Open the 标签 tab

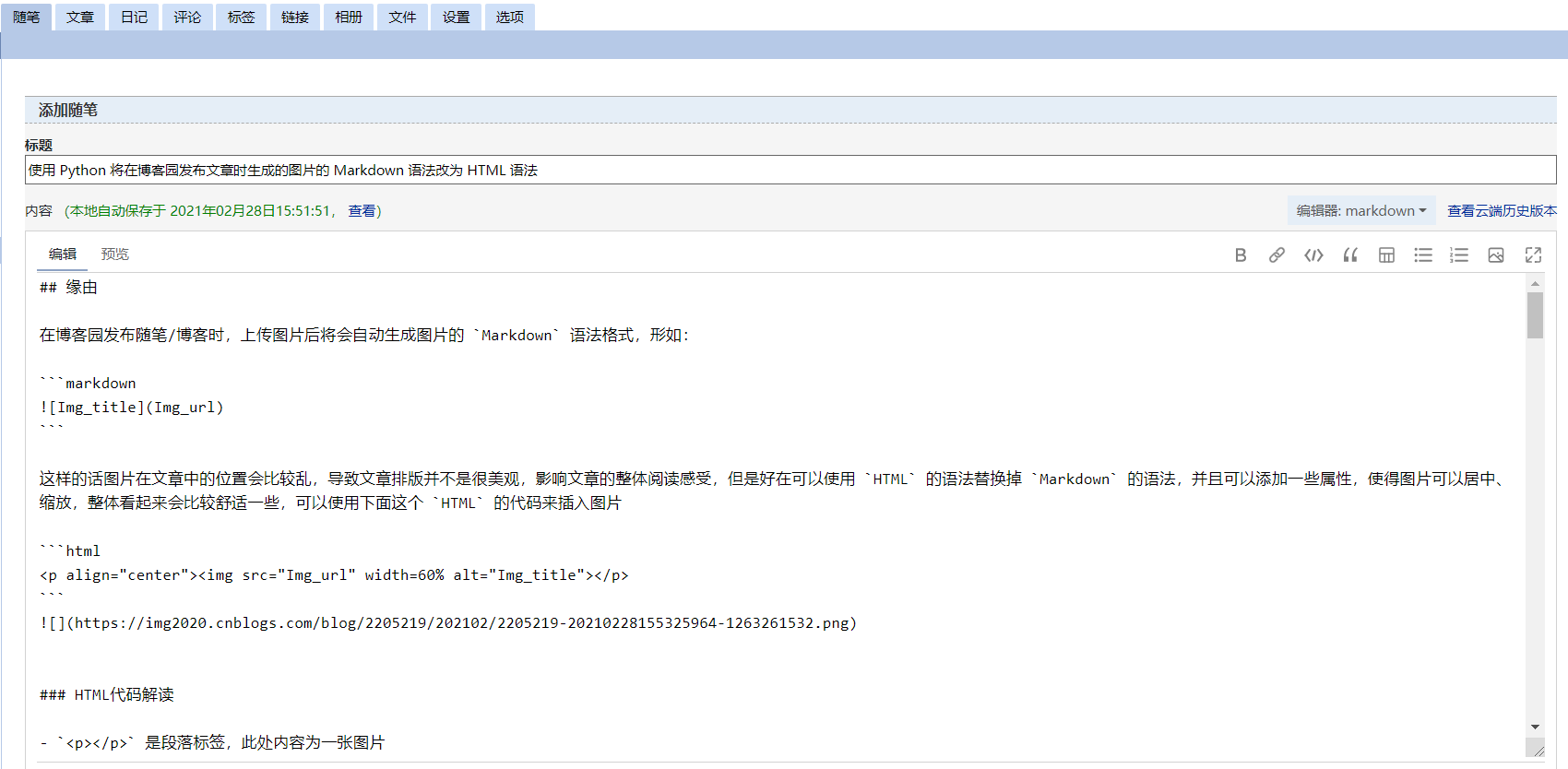241,18
